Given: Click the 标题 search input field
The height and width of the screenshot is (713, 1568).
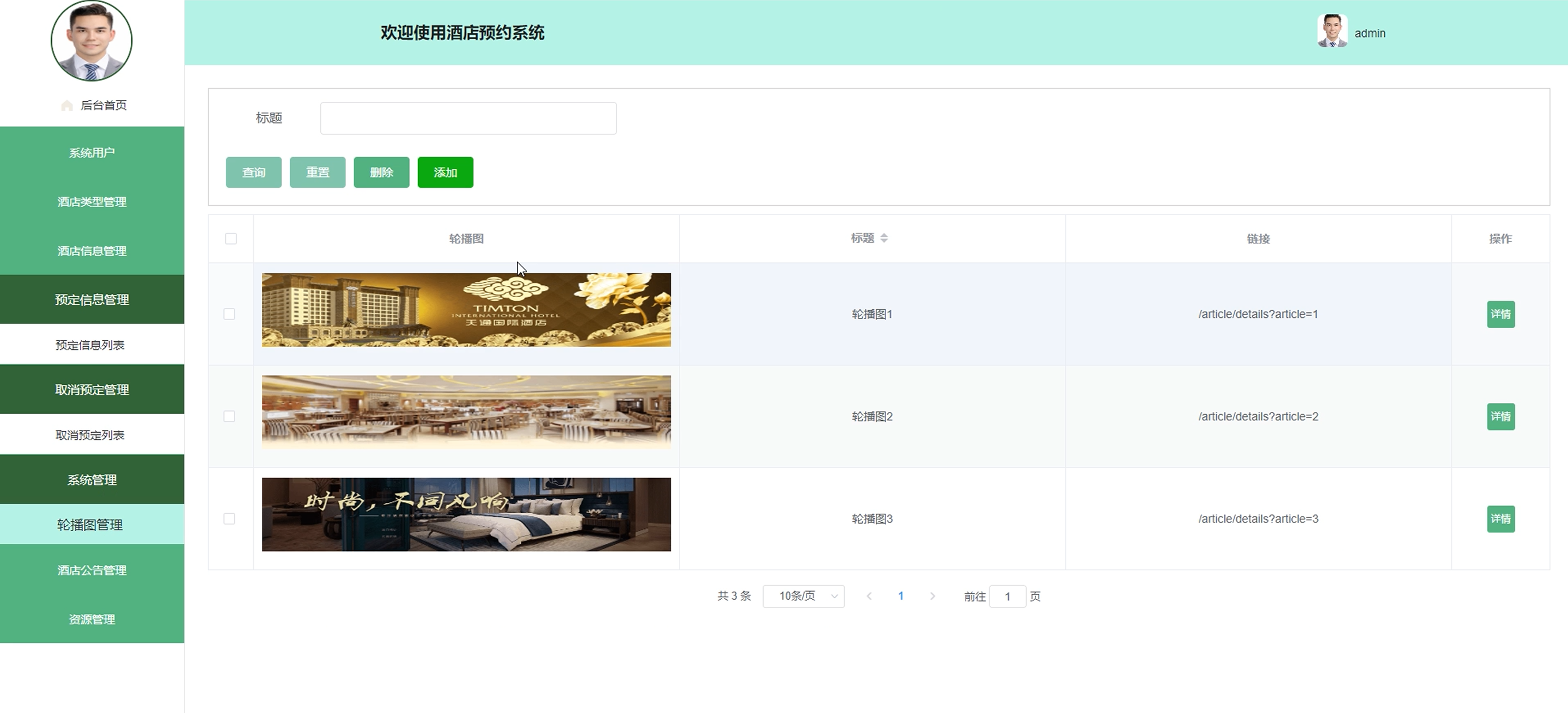Looking at the screenshot, I should tap(468, 118).
